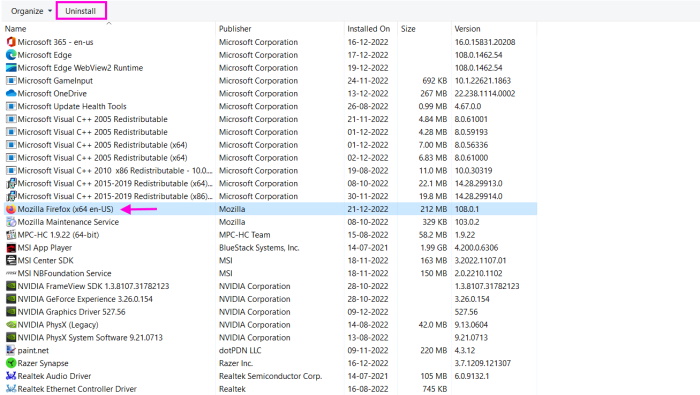Select the Microsoft Edge icon

coord(11,55)
